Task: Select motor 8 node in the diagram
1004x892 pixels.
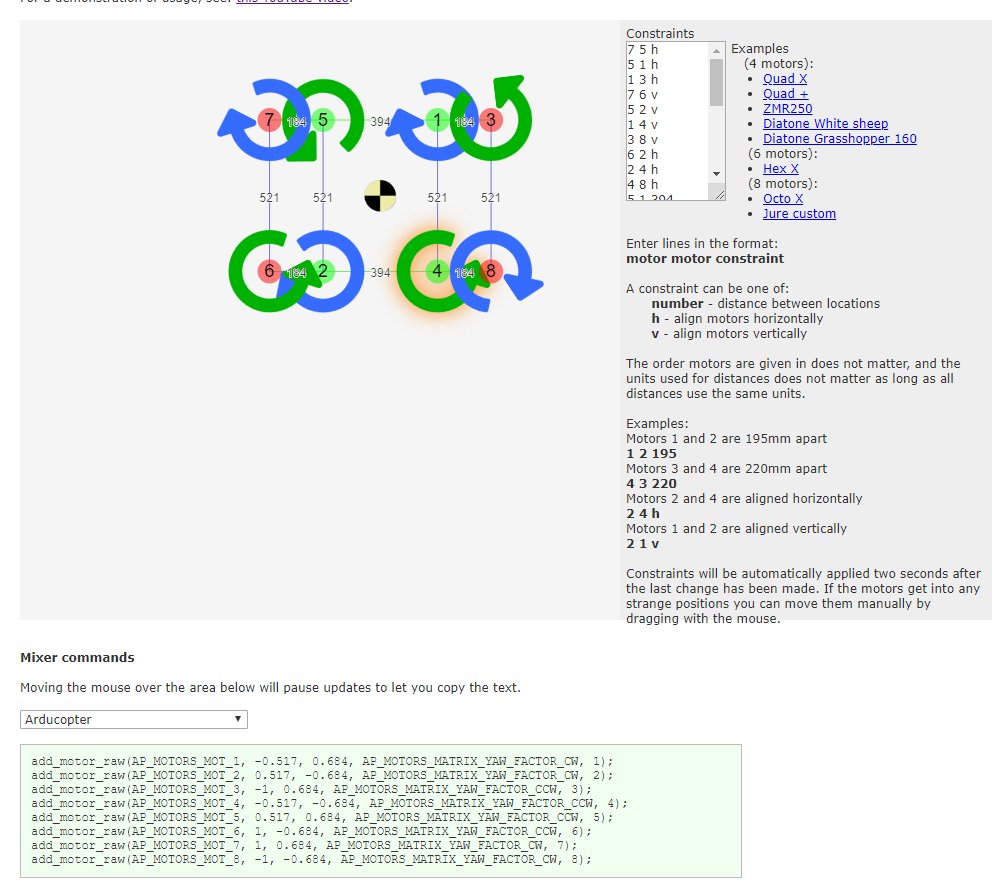Action: [x=491, y=271]
